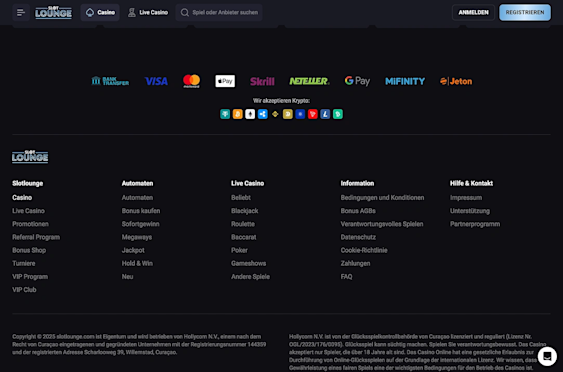Image resolution: width=563 pixels, height=372 pixels.
Task: Click the Slot Lounge logo in header
Action: click(53, 13)
